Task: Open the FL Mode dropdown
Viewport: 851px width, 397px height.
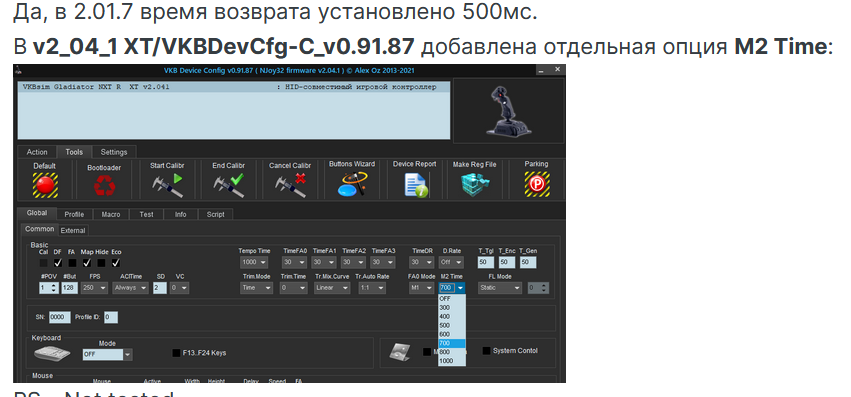Action: point(500,288)
